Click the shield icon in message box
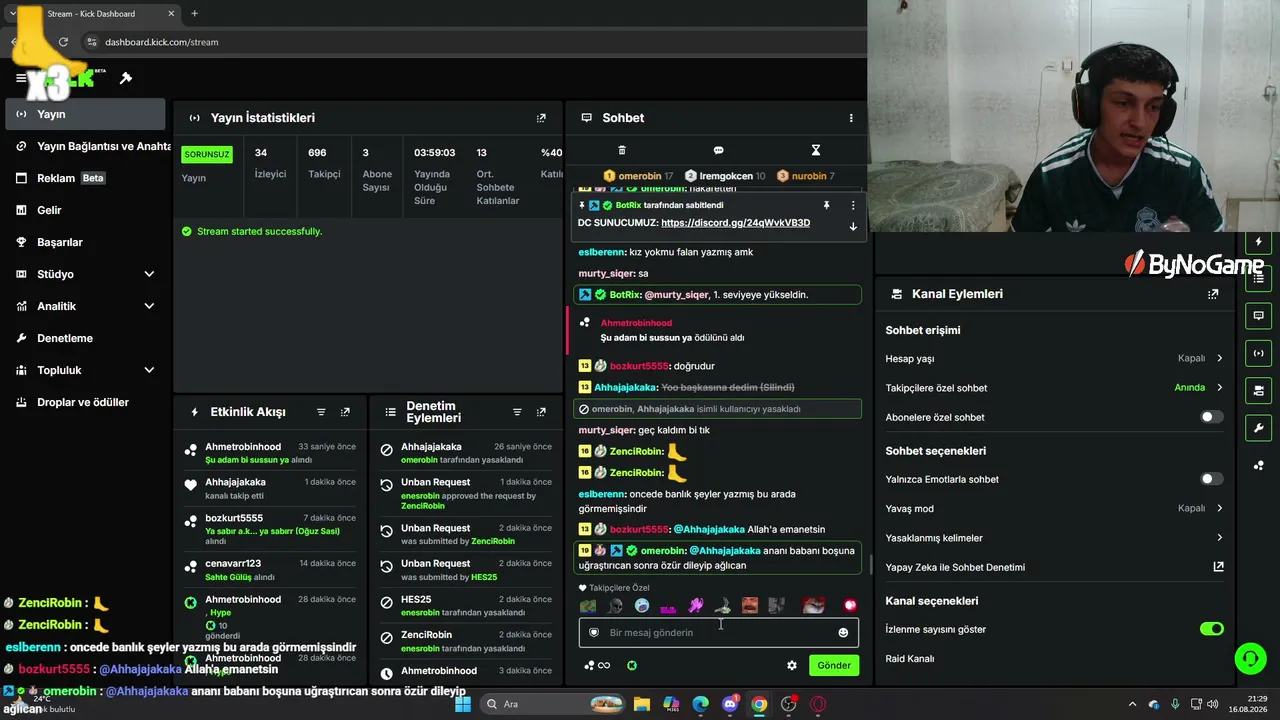This screenshot has height=720, width=1280. coord(594,632)
